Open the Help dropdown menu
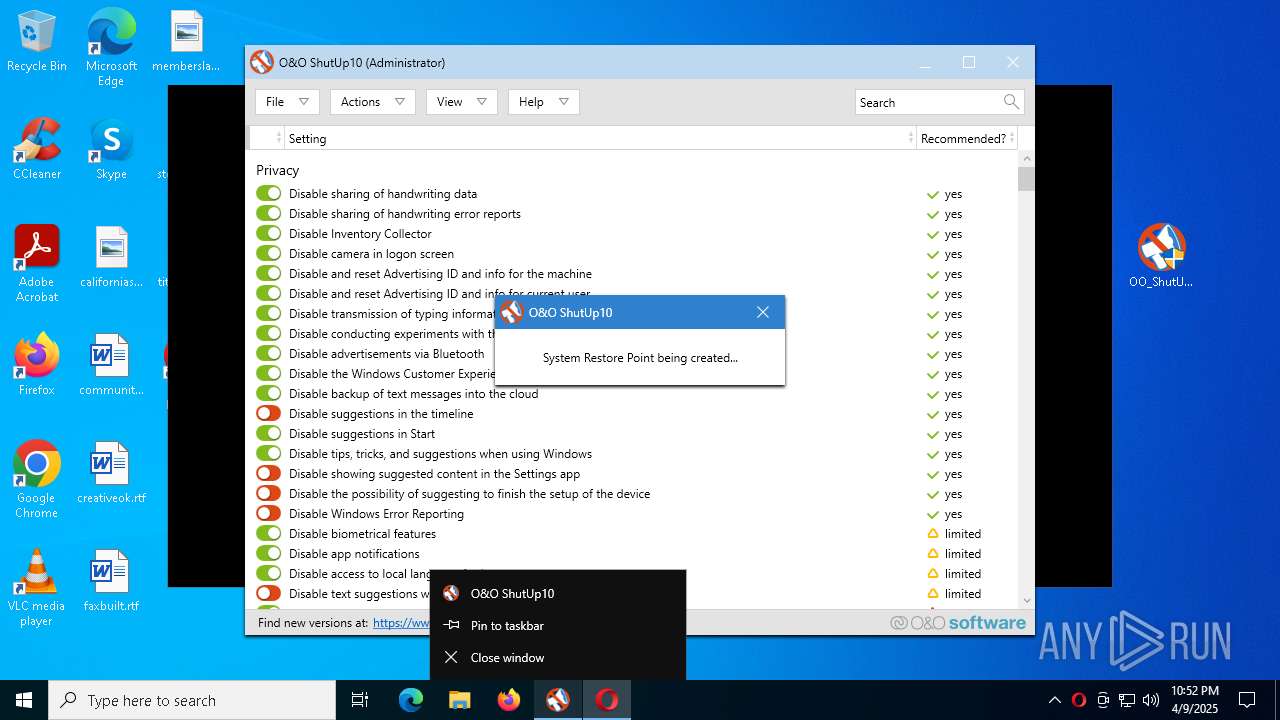 543,102
